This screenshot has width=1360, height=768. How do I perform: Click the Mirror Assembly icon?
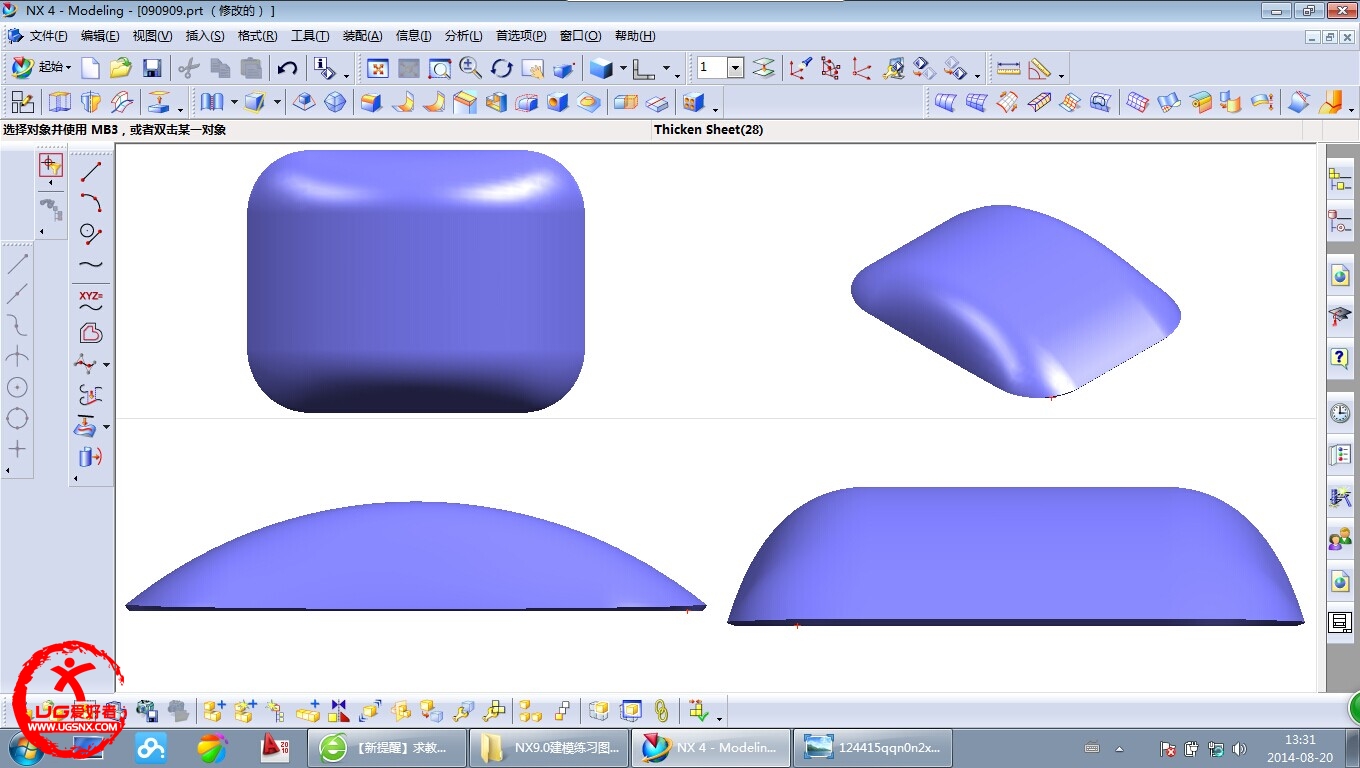coord(339,711)
